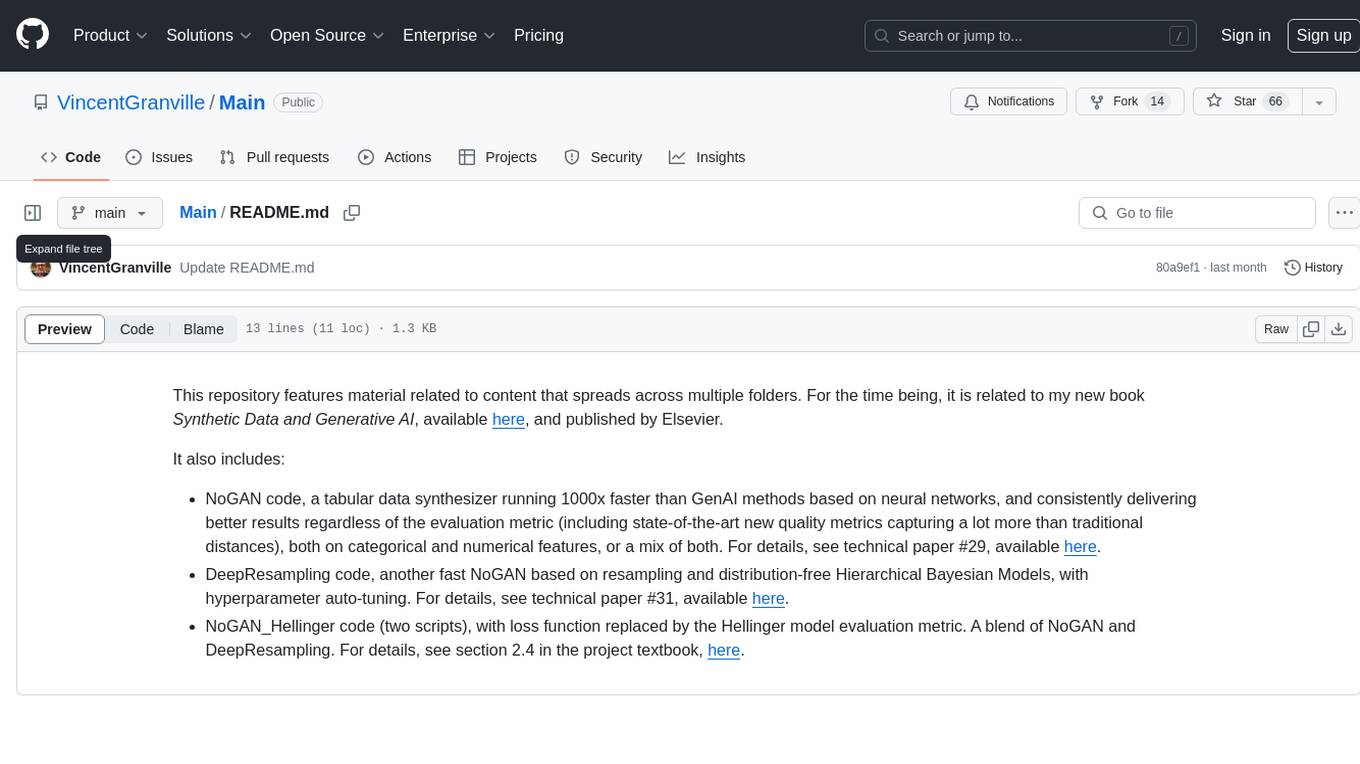Screen dimensions: 1360x764
Task: Open the main branch selector
Action: (110, 213)
